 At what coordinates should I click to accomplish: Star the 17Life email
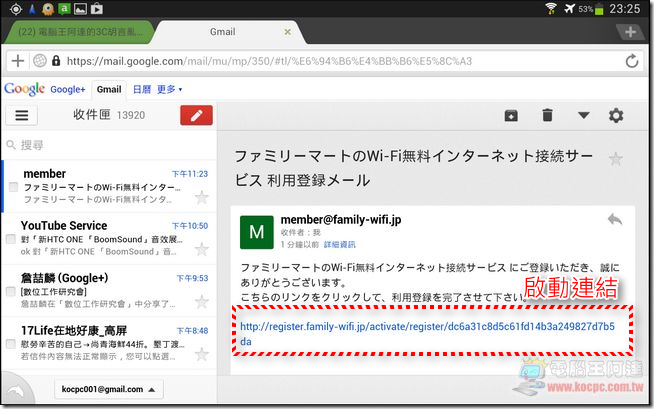point(201,354)
